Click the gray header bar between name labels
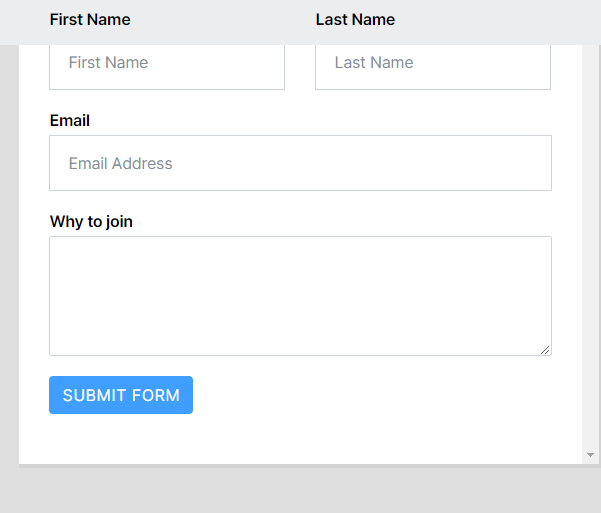This screenshot has width=601, height=513. [x=222, y=20]
